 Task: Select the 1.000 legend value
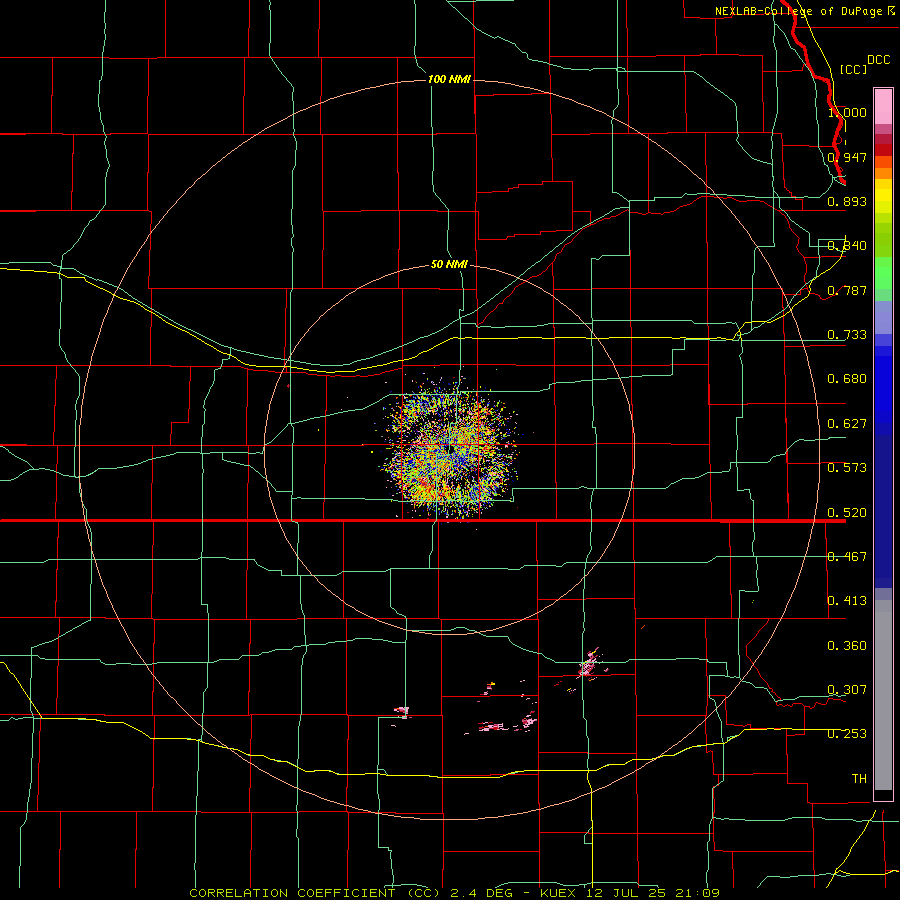(847, 112)
